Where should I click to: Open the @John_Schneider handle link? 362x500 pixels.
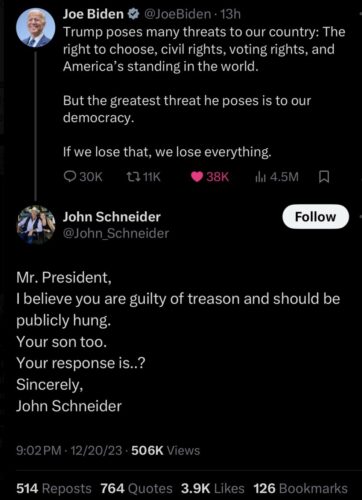[x=116, y=233]
